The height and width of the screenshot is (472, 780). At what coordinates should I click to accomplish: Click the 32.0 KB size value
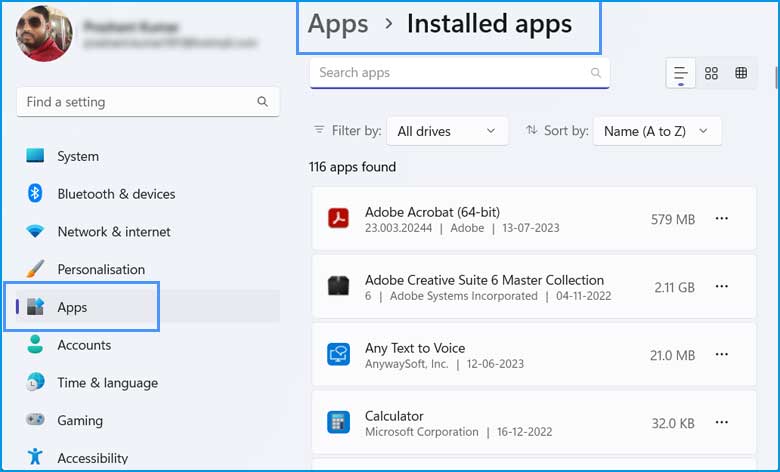(x=673, y=423)
